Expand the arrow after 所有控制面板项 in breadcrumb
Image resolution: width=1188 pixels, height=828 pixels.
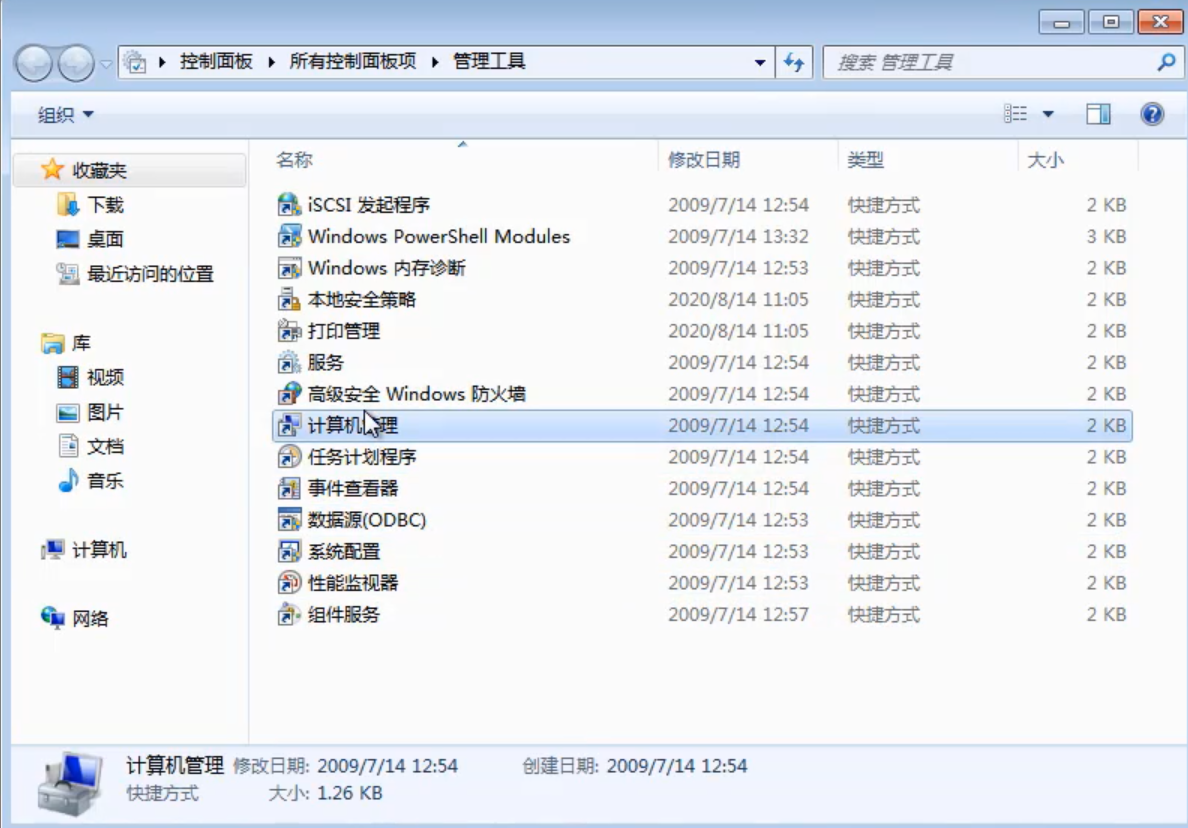tap(435, 62)
